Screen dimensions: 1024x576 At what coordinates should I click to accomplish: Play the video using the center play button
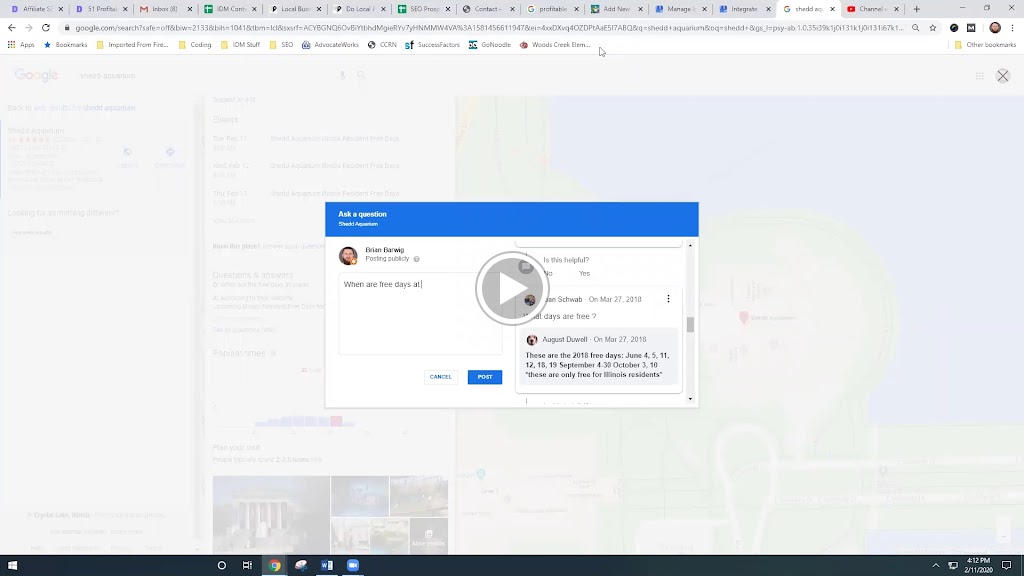click(x=512, y=289)
